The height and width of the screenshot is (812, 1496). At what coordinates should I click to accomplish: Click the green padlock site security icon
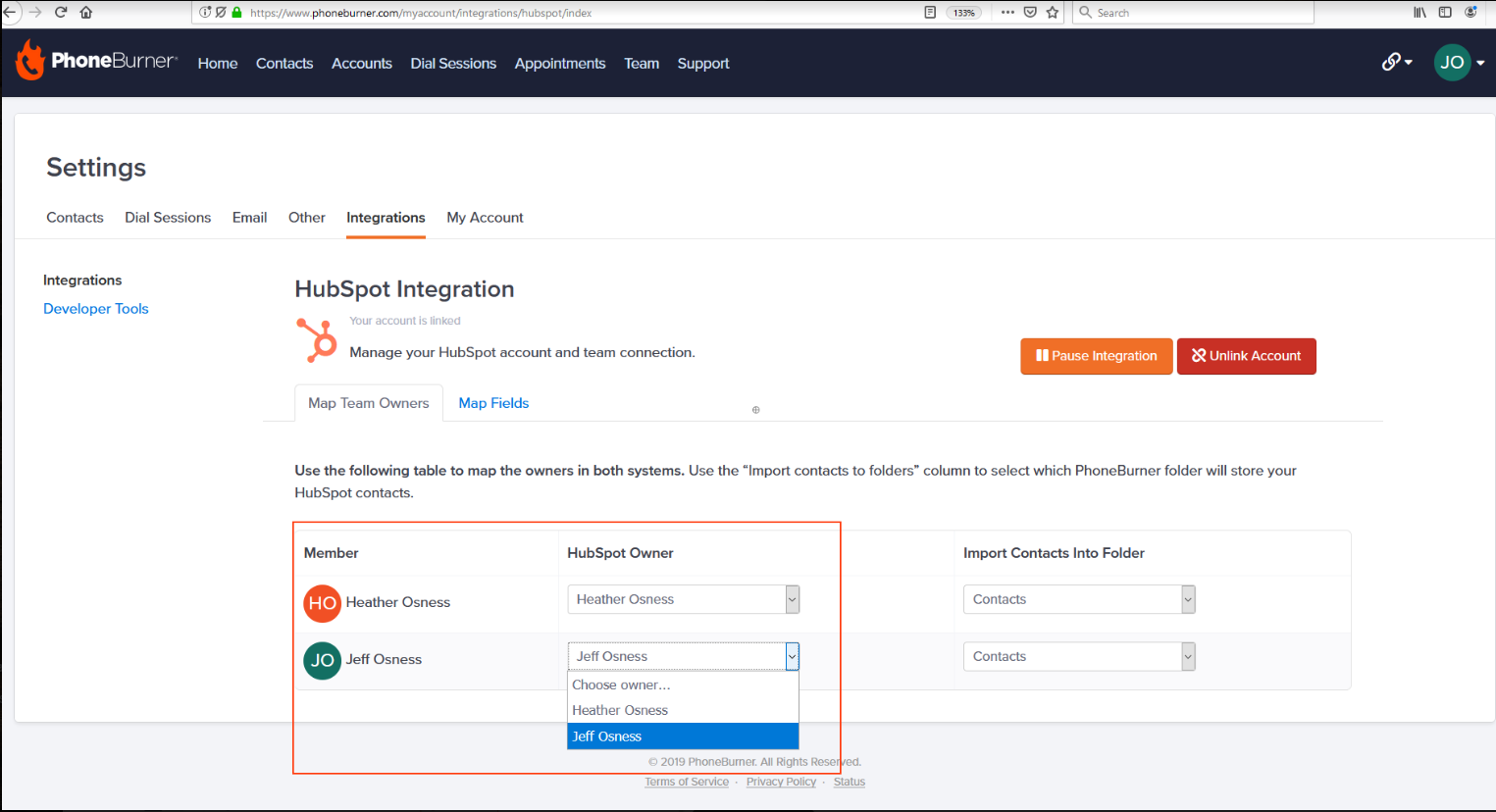[236, 13]
